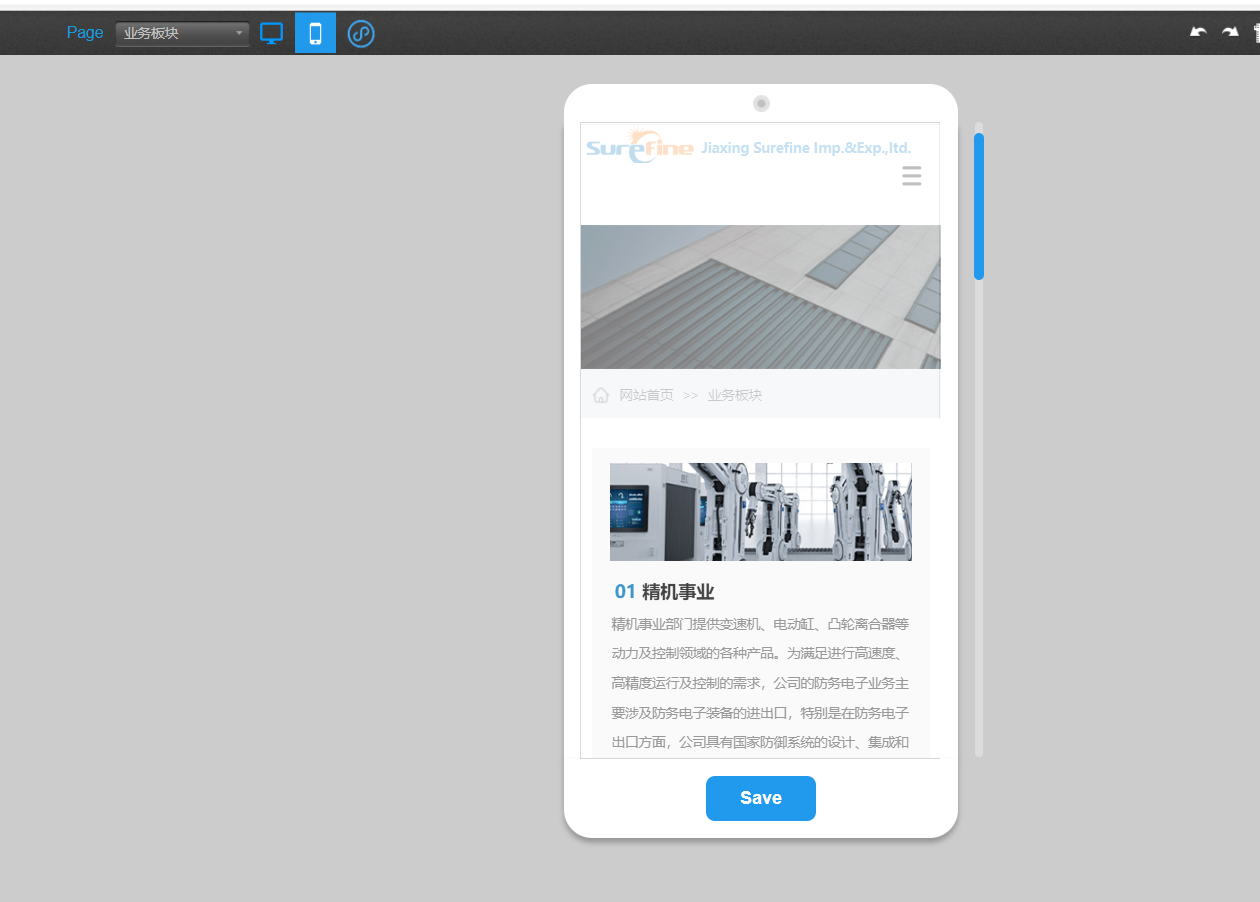This screenshot has width=1260, height=902.
Task: Go to 网站首页 breadcrumb link
Action: click(x=646, y=395)
